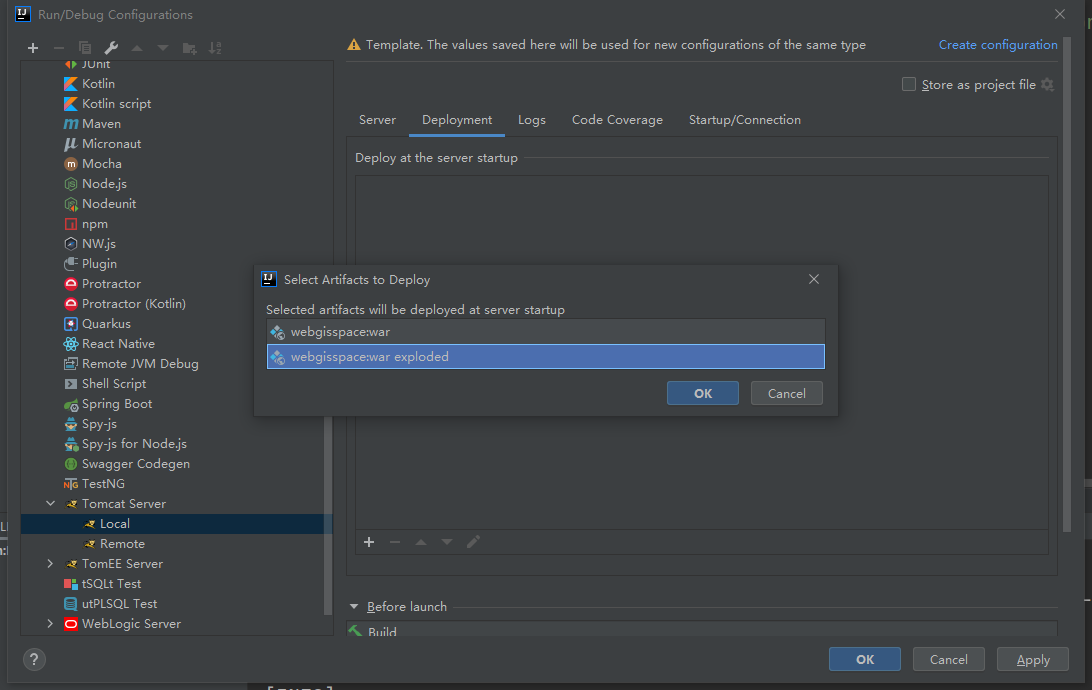Switch to the Server tab
This screenshot has height=690, width=1092.
pyautogui.click(x=377, y=120)
